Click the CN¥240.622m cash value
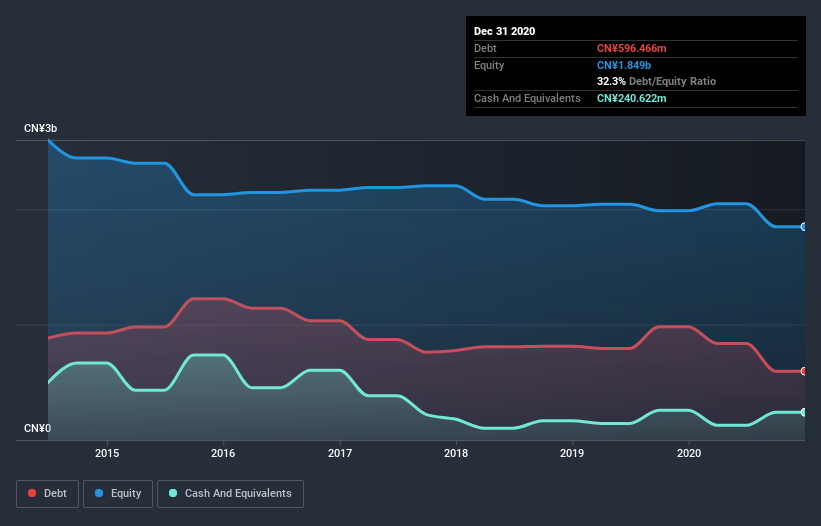Screen dimensions: 821x526 pos(631,98)
